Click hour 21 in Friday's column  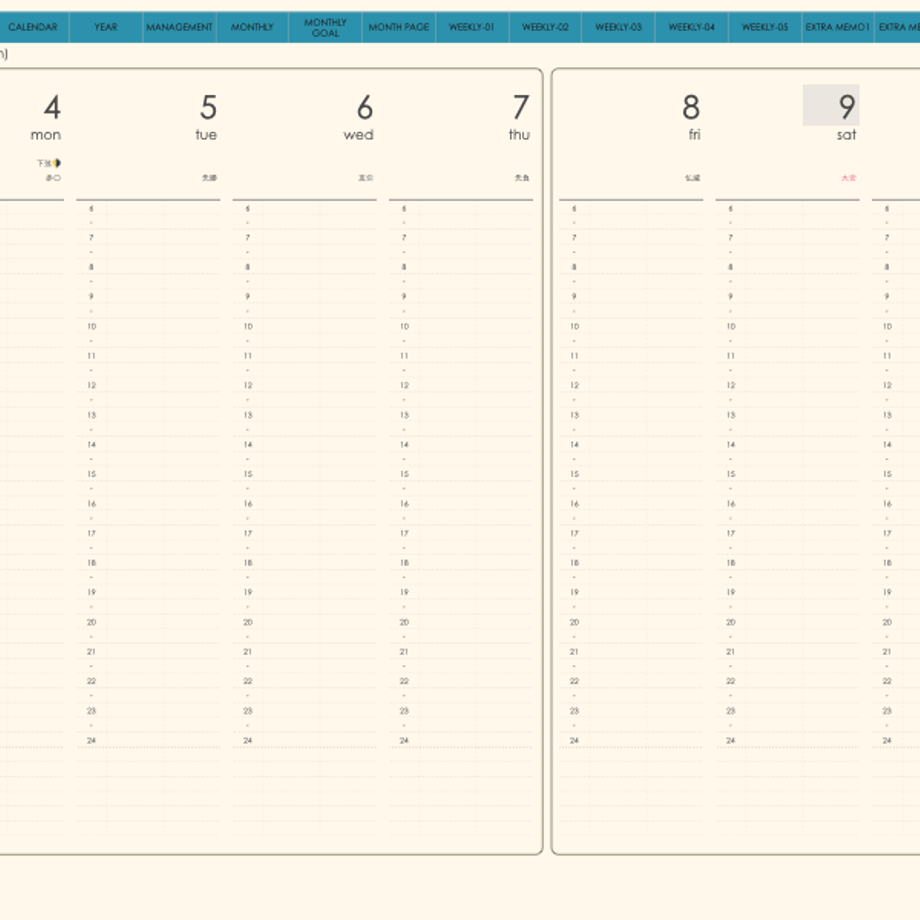(574, 652)
